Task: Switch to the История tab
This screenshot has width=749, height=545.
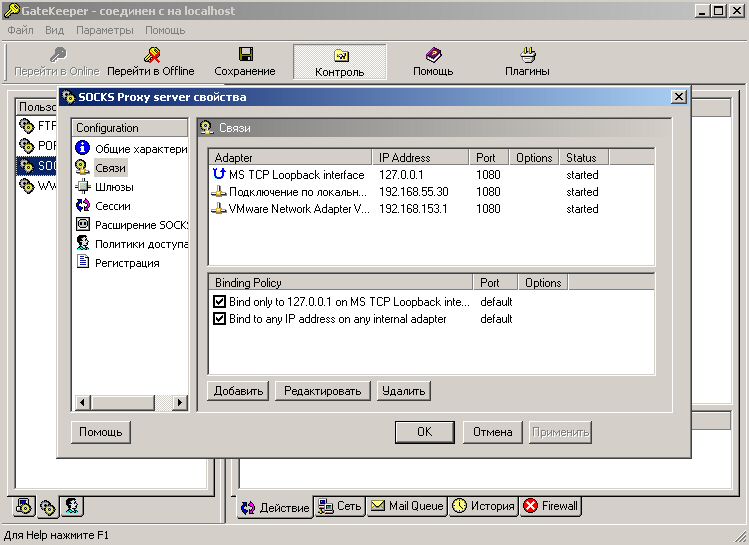Action: [x=483, y=506]
